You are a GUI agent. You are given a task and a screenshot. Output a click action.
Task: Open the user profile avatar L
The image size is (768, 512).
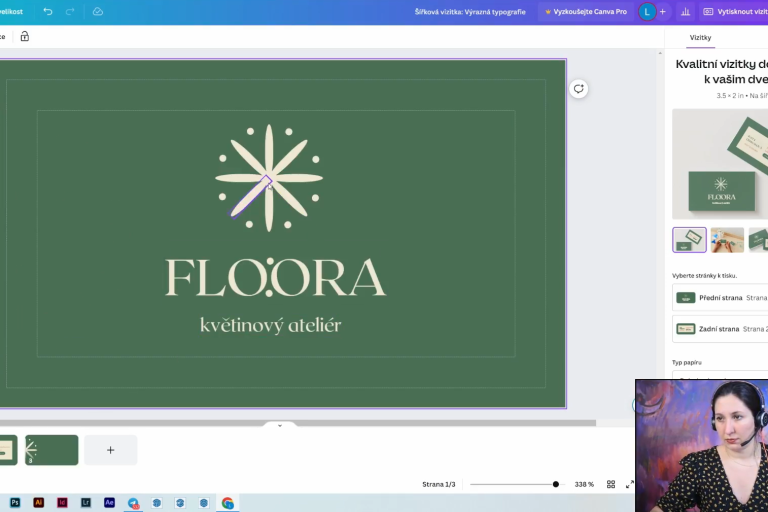(x=647, y=12)
